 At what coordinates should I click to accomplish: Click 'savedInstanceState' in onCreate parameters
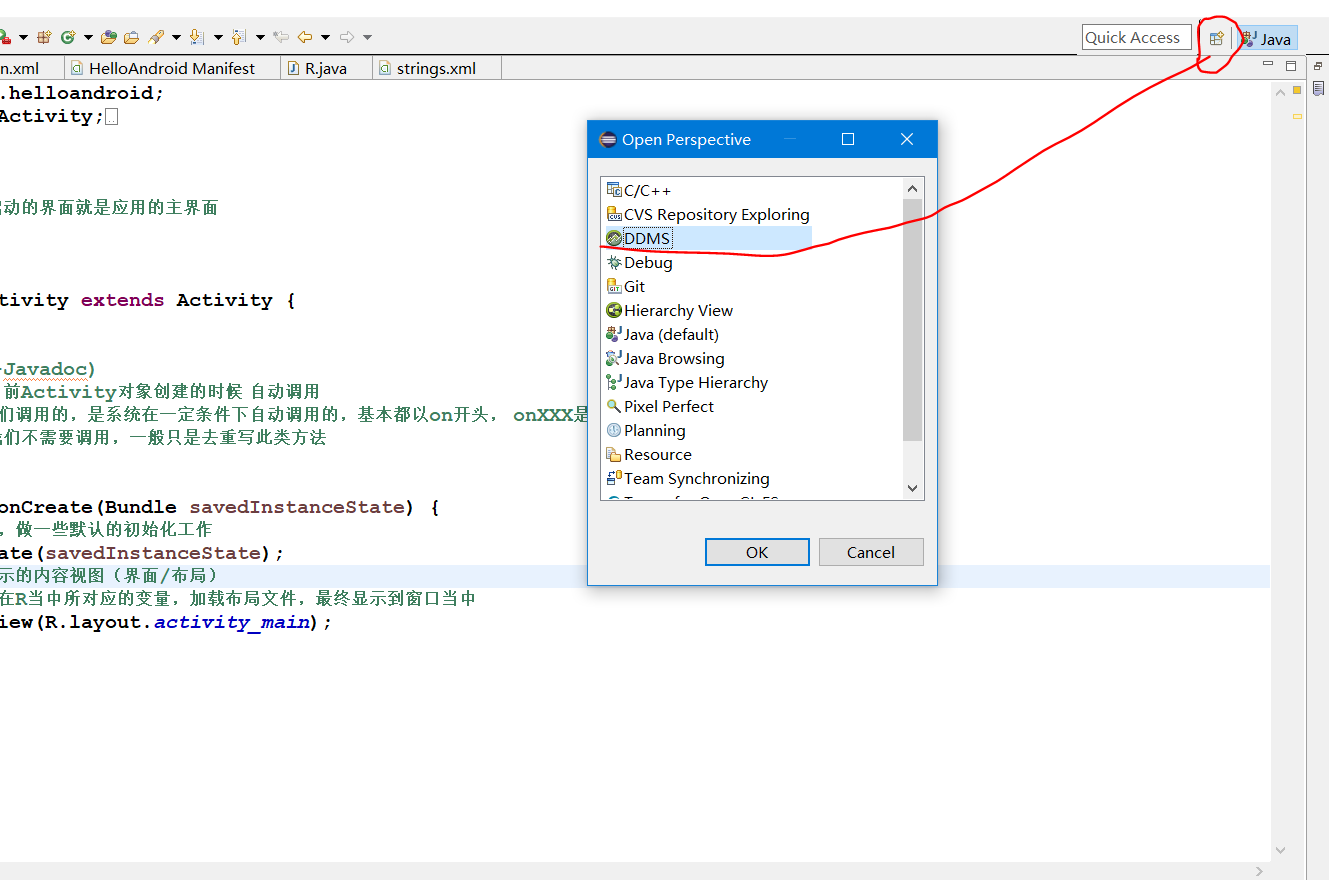(x=295, y=507)
